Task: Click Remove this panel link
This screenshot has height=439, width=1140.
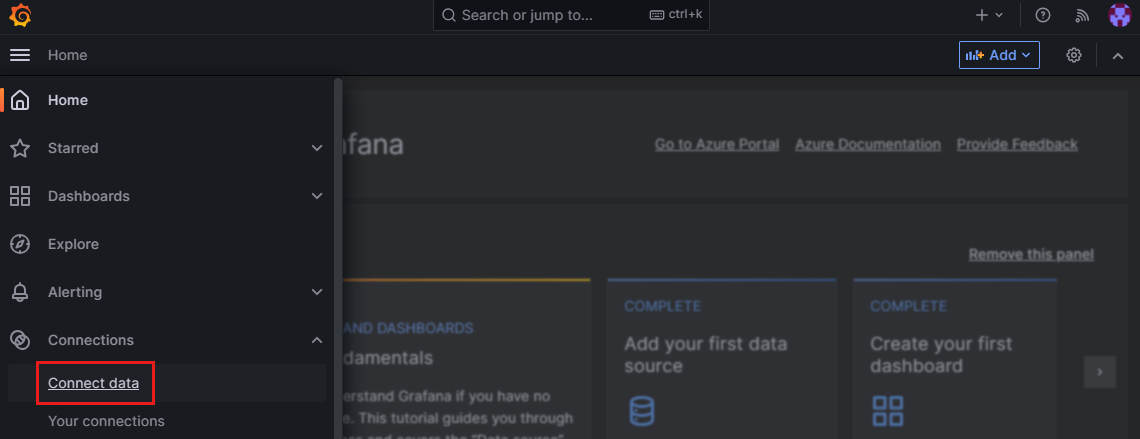Action: click(1031, 254)
